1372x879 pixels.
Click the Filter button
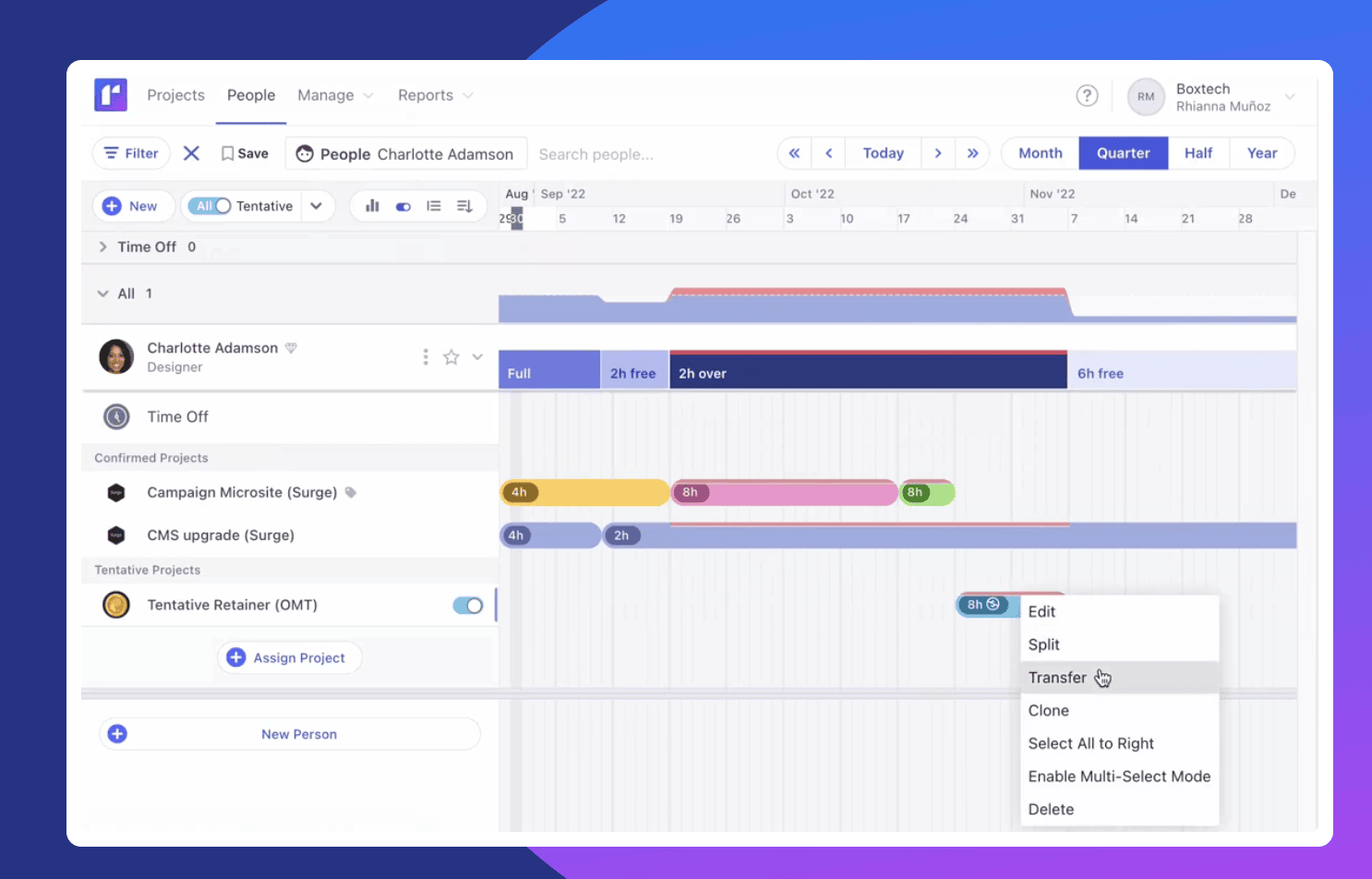click(131, 153)
